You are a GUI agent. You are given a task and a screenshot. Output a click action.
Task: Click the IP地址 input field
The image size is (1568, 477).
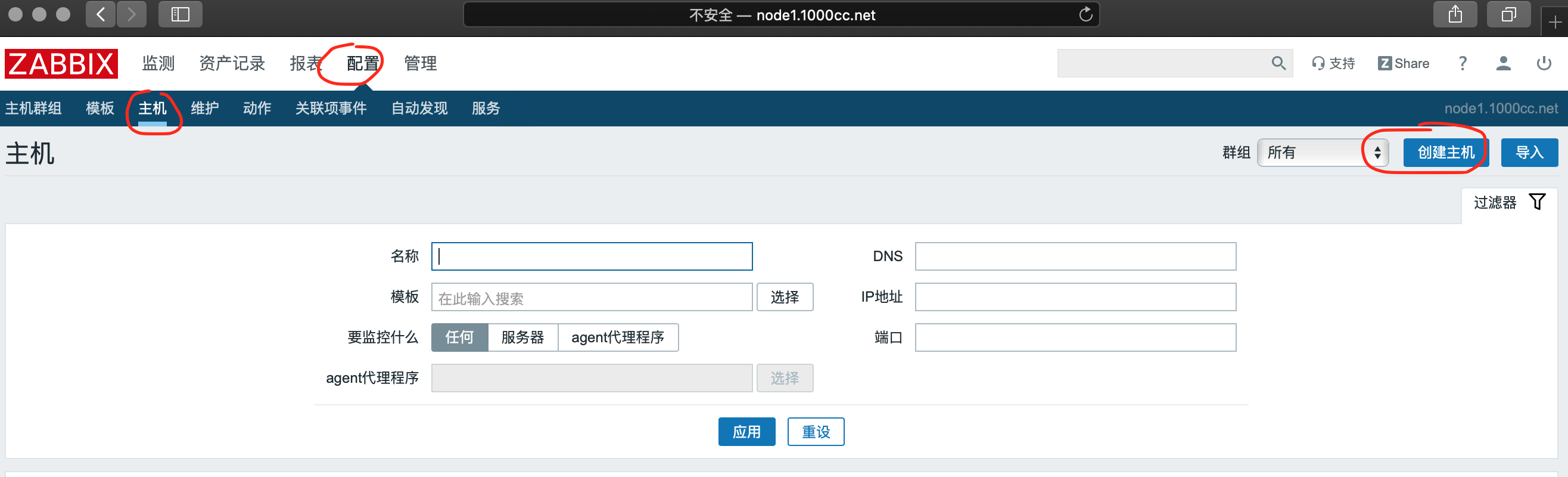click(x=1075, y=297)
